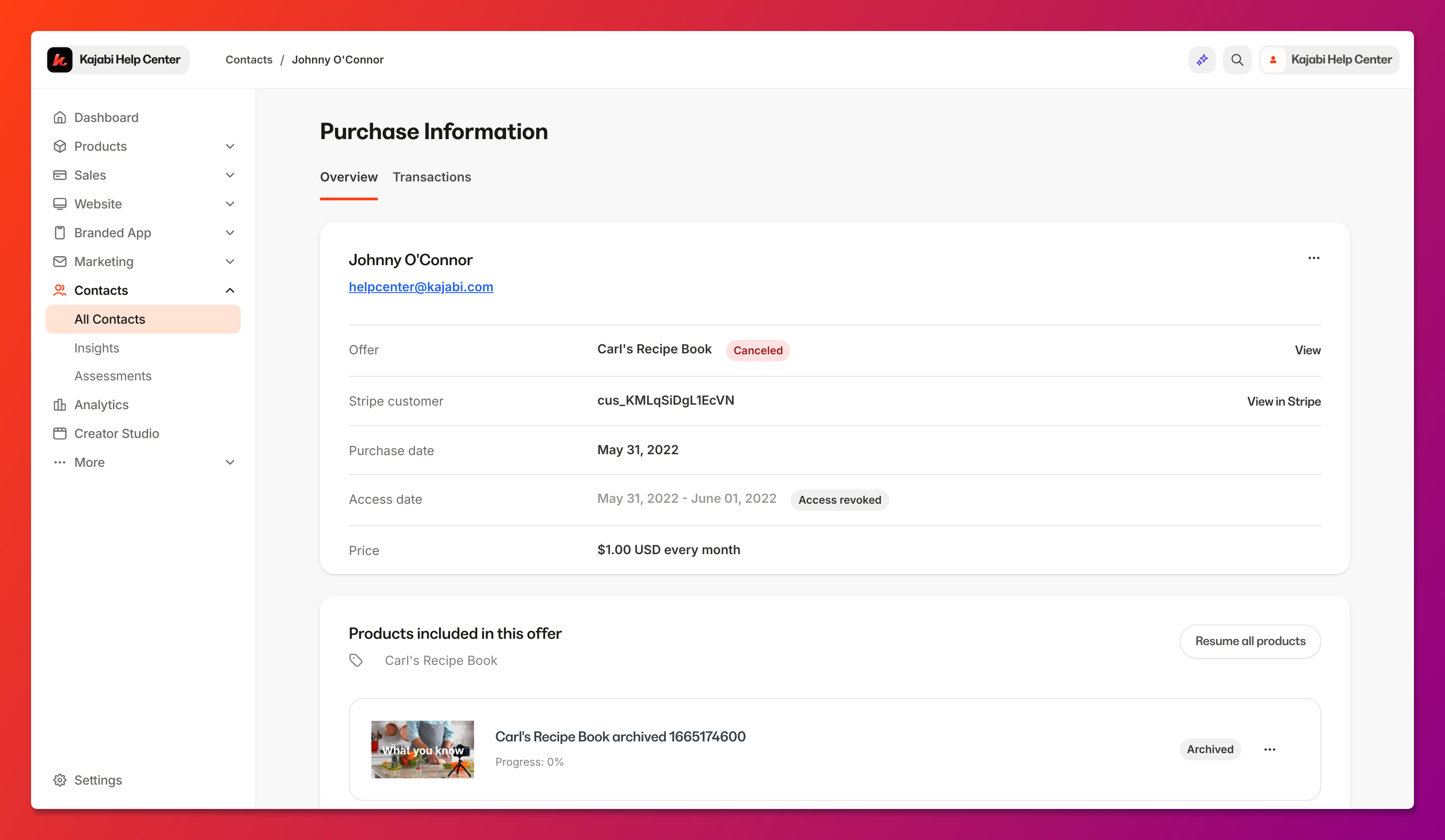Click the Contacts breadcrumb link
The height and width of the screenshot is (840, 1445).
[x=249, y=59]
